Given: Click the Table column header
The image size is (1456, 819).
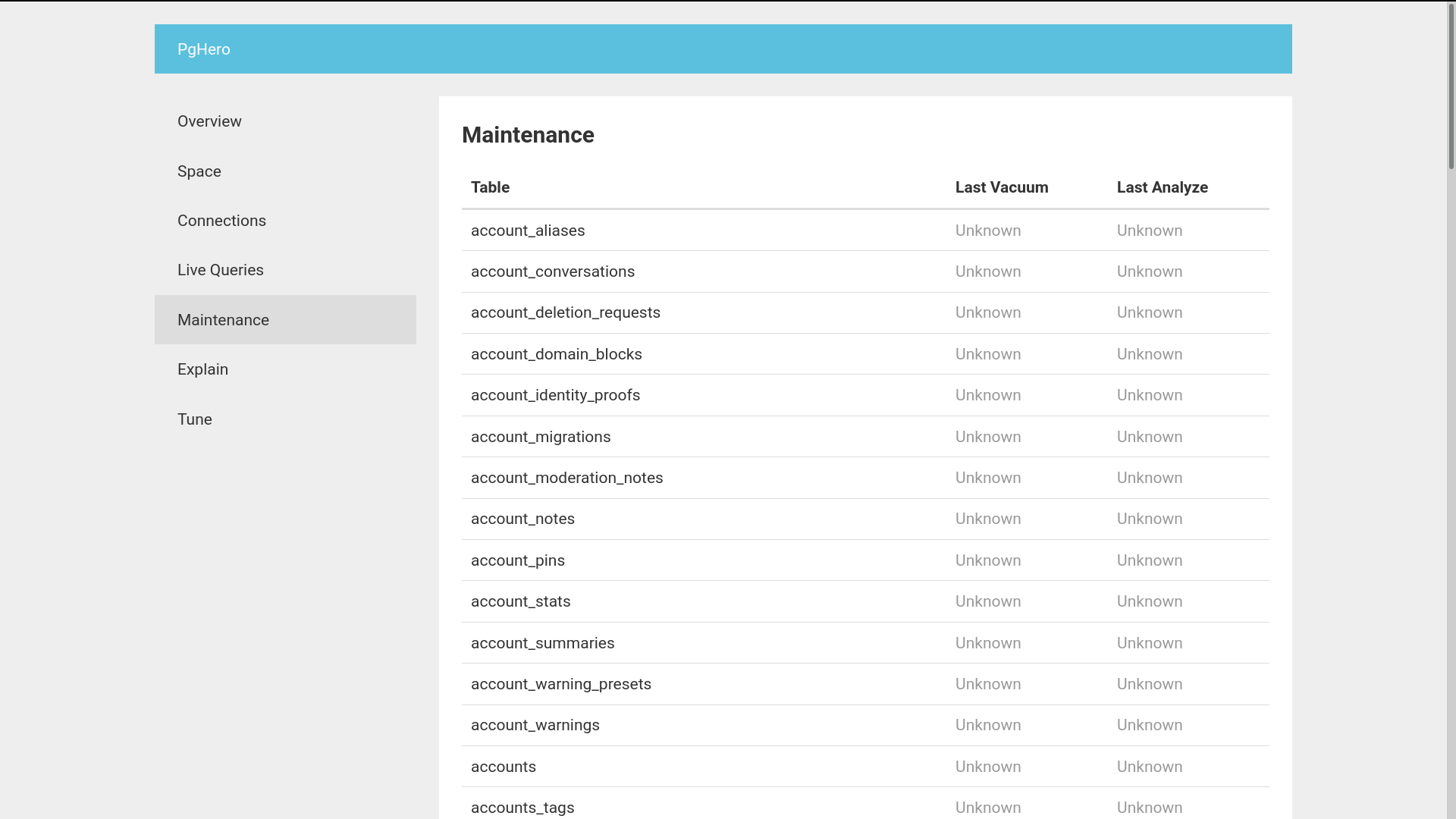Looking at the screenshot, I should pos(490,187).
